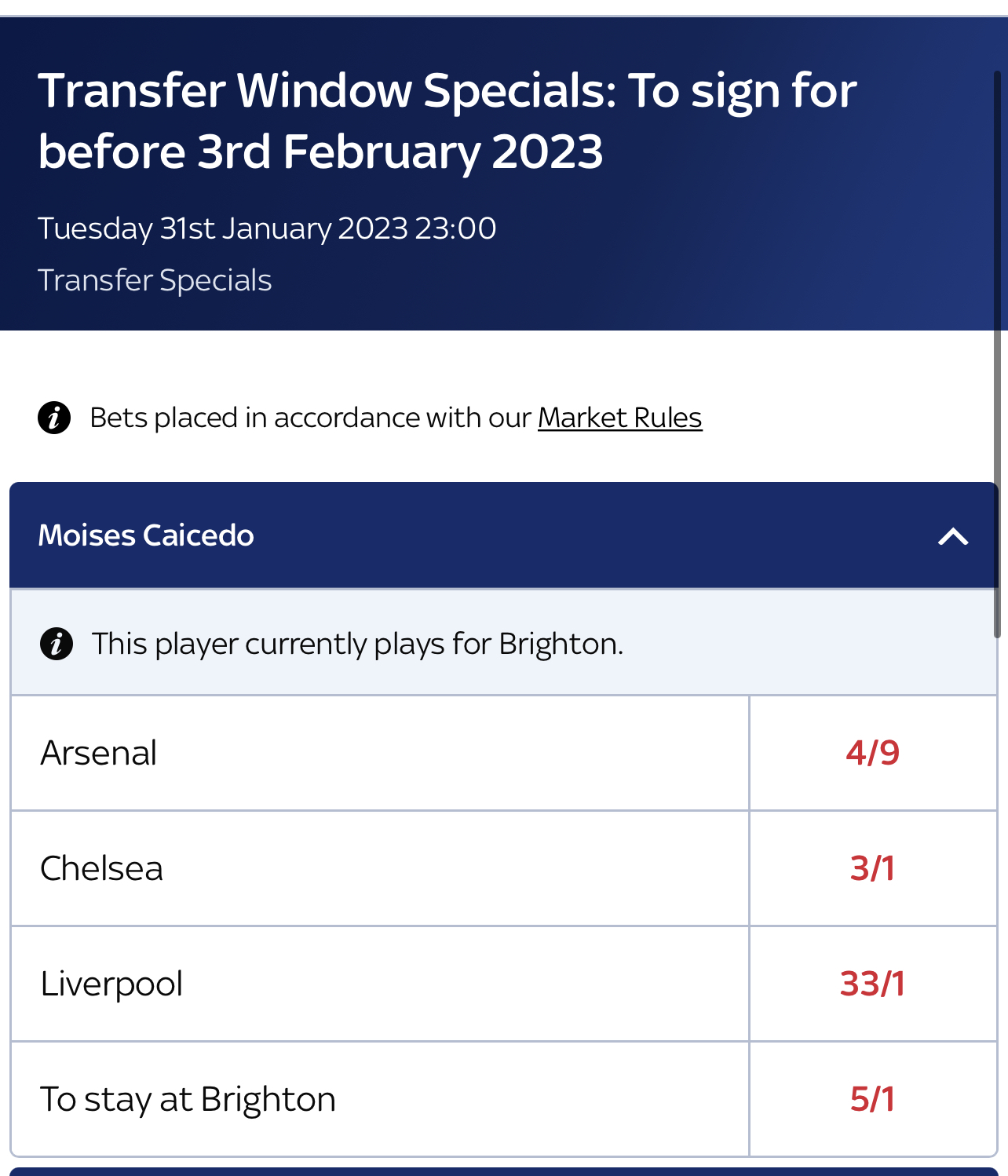Collapse the Moises Caicedo section chevron
Viewport: 1008px width, 1176px height.
(x=953, y=536)
